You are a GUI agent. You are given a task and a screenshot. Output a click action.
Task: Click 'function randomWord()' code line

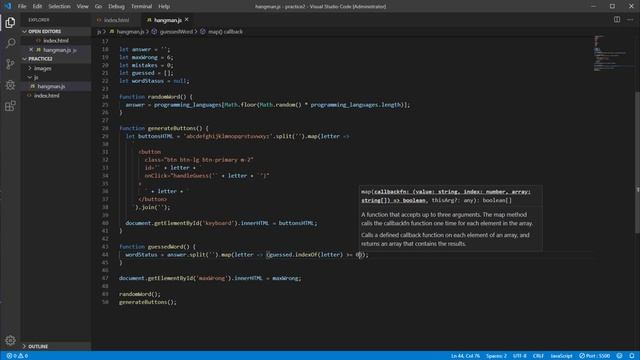pyautogui.click(x=156, y=97)
